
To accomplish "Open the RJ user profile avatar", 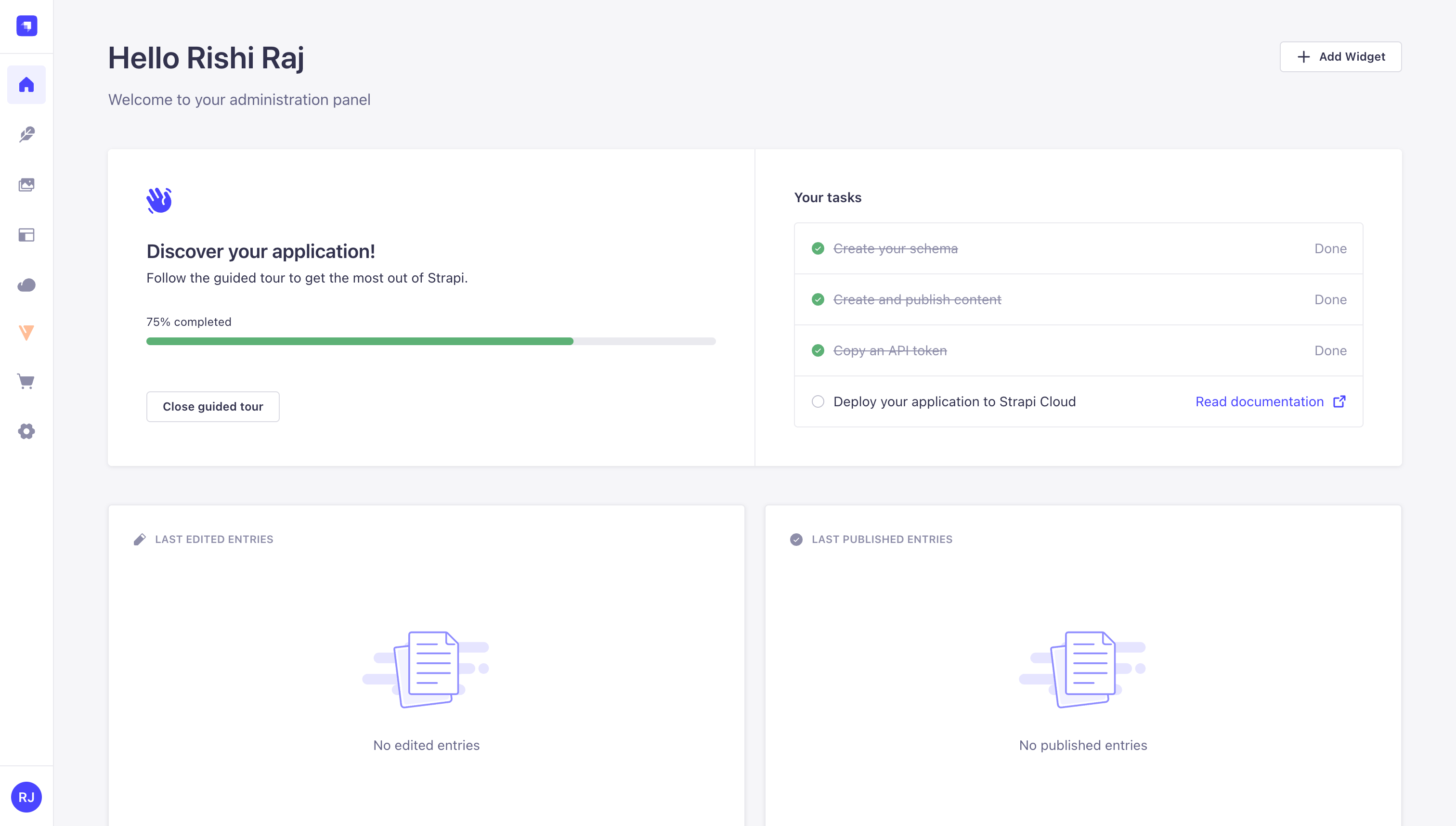I will pos(26,797).
